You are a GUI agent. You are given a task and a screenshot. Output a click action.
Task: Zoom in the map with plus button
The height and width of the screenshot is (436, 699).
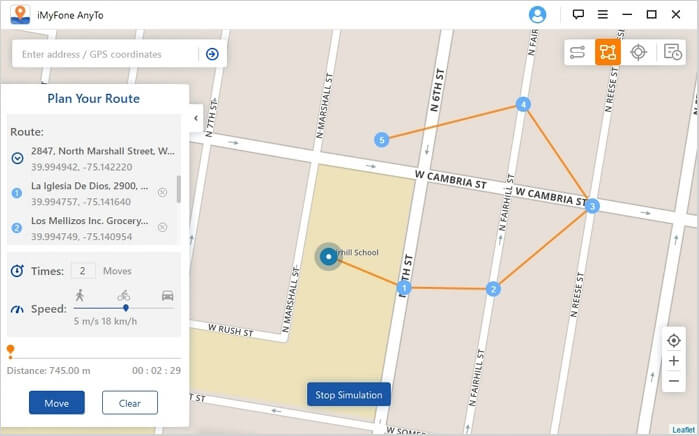coord(674,361)
